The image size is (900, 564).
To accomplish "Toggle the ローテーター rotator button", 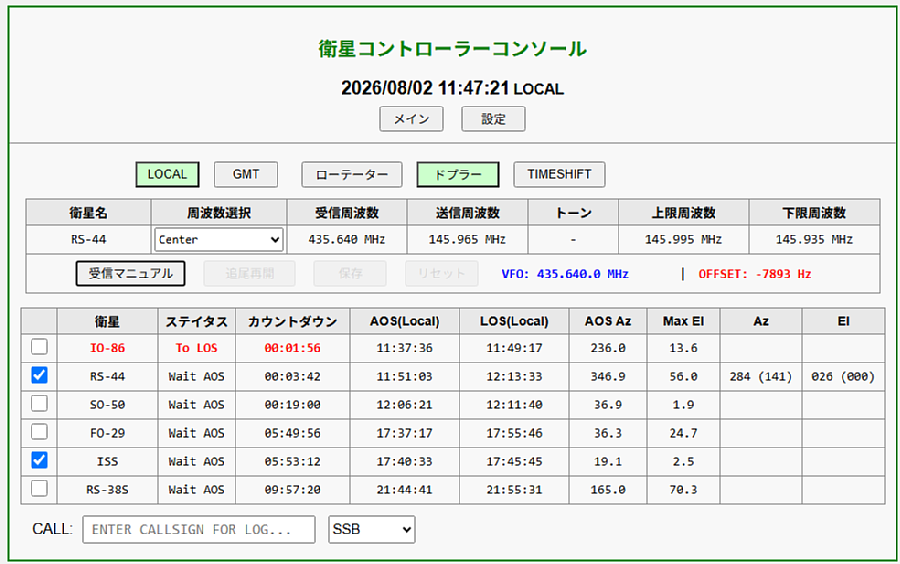I will 352,174.
